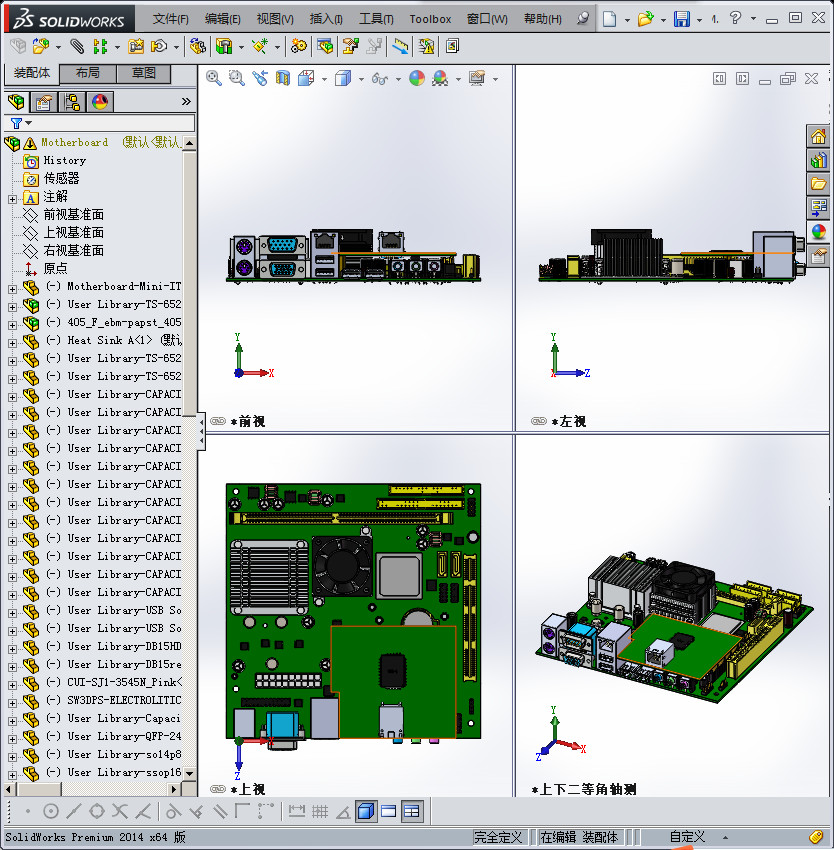Toggle the top view link-views chain icon
Image resolution: width=834 pixels, height=850 pixels.
point(217,789)
